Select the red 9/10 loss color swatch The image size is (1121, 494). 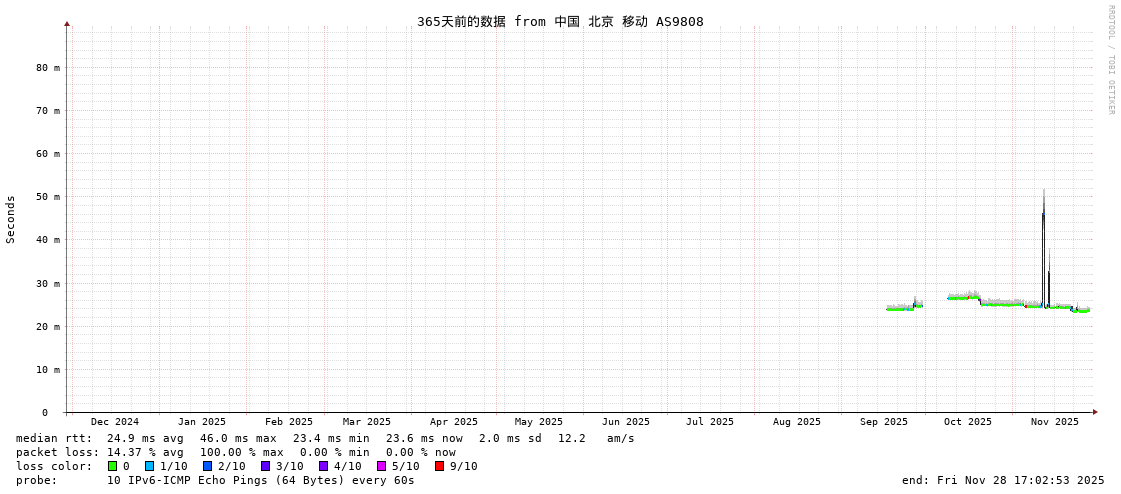coord(439,466)
